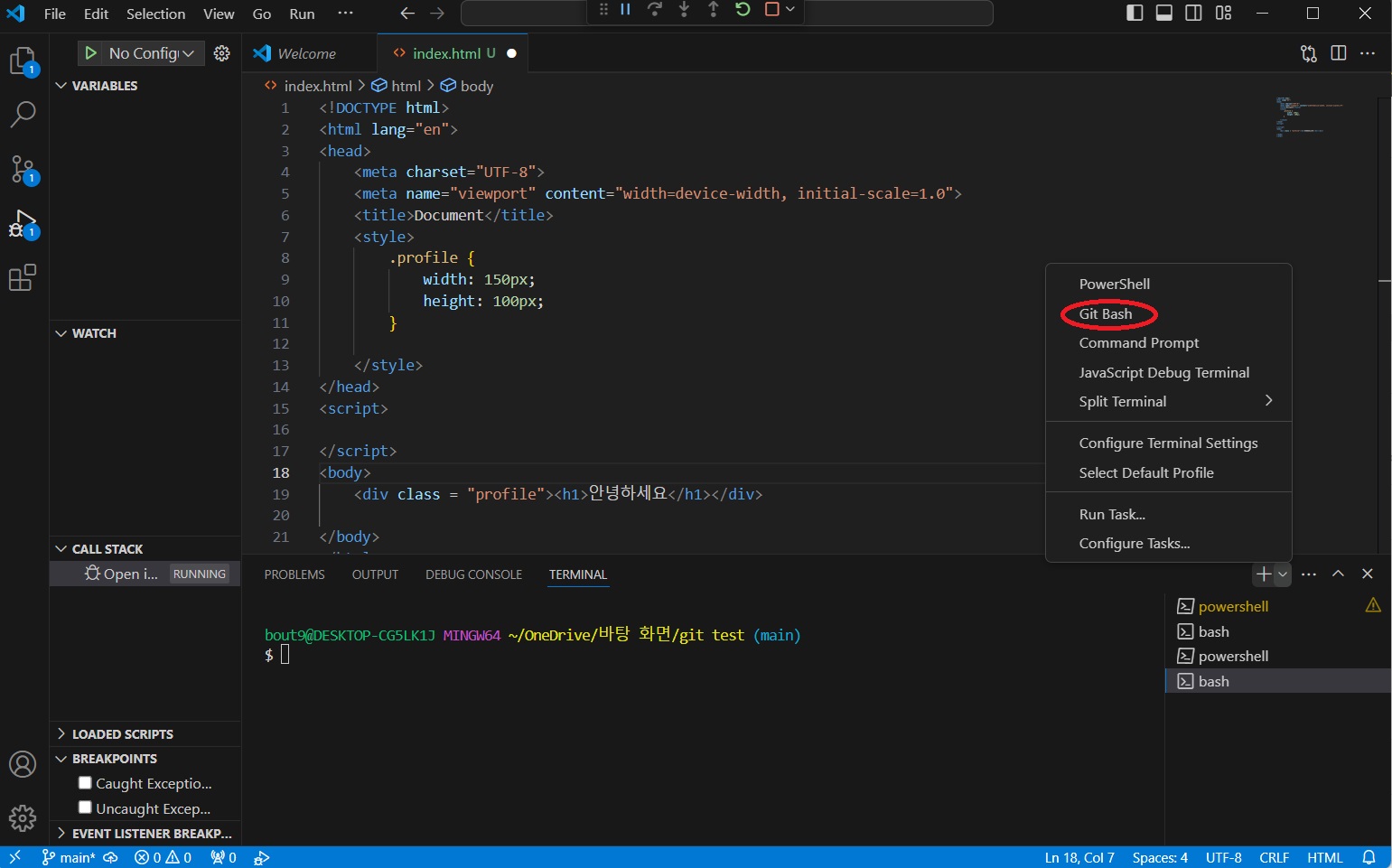Toggle Primary Side Bar layout icon

pyautogui.click(x=1135, y=13)
